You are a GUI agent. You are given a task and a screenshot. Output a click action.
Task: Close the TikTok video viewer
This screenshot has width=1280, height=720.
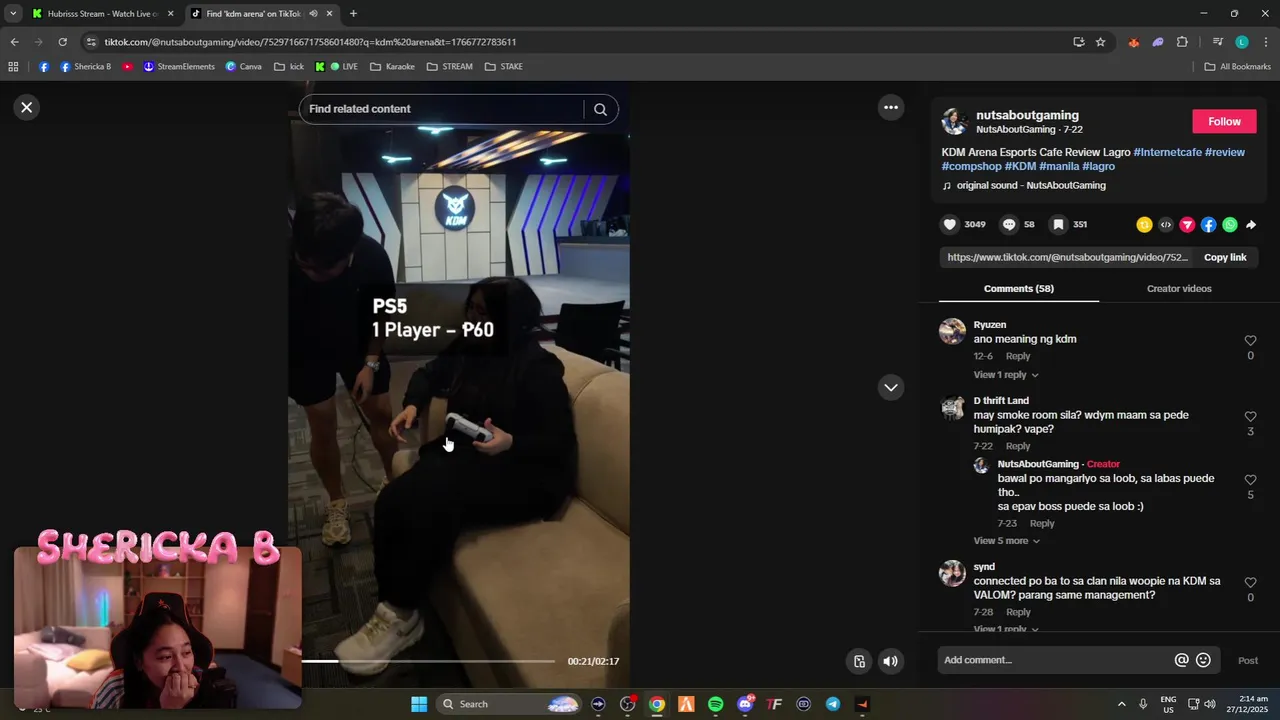click(27, 107)
